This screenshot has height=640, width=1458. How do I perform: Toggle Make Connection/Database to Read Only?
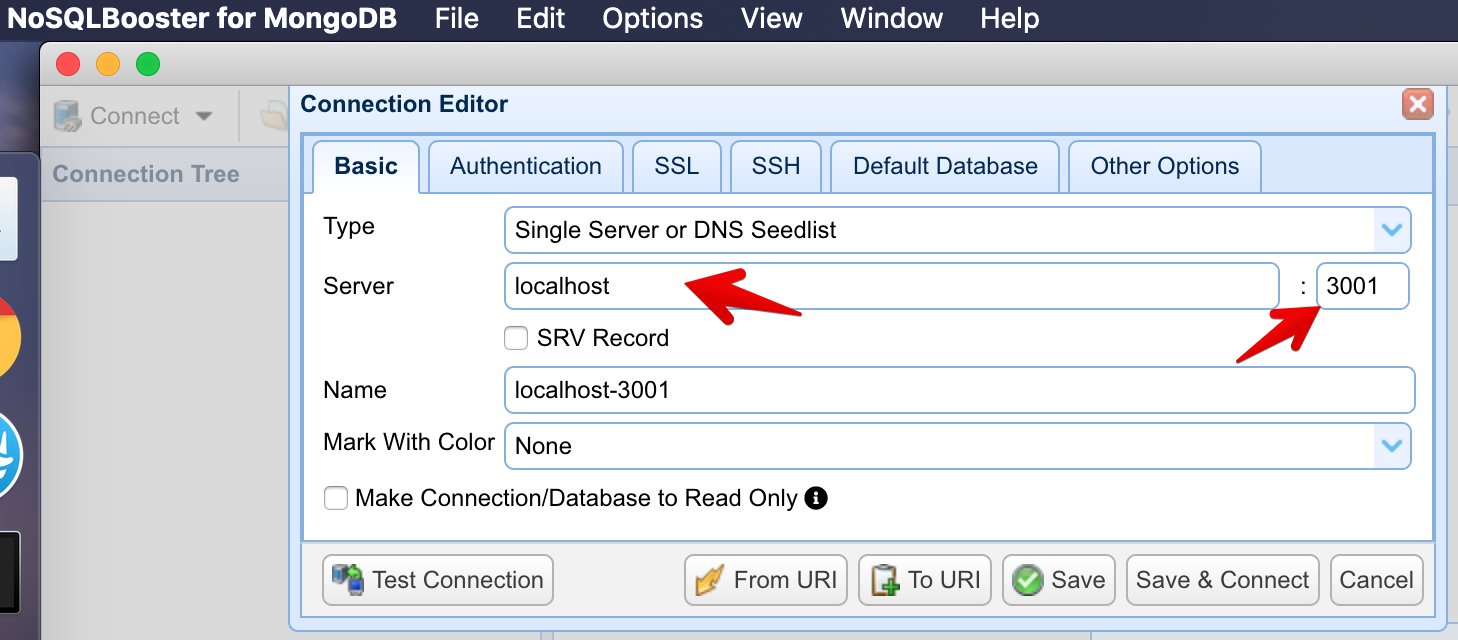click(x=336, y=498)
